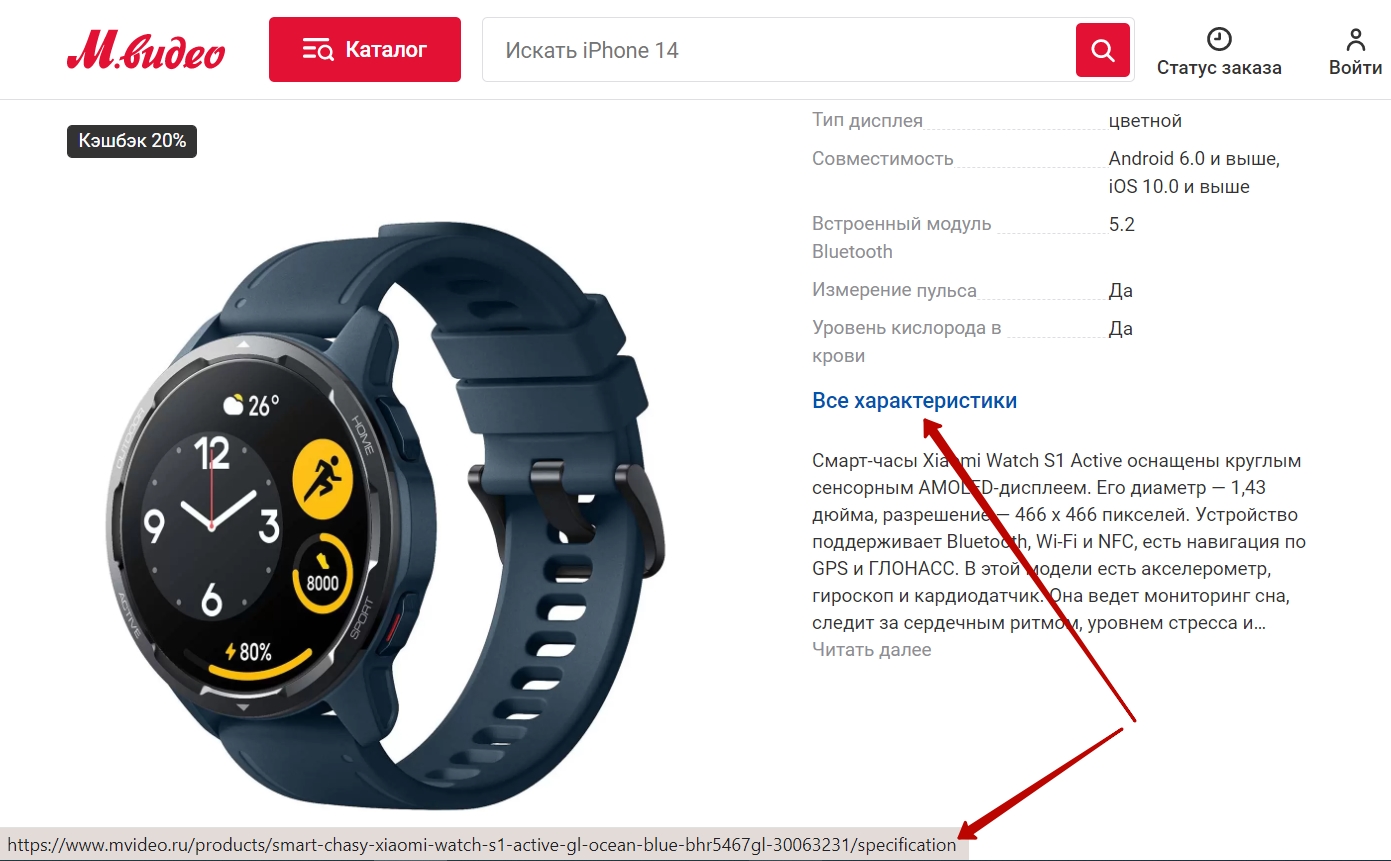Click the status bar URL preview

(483, 845)
